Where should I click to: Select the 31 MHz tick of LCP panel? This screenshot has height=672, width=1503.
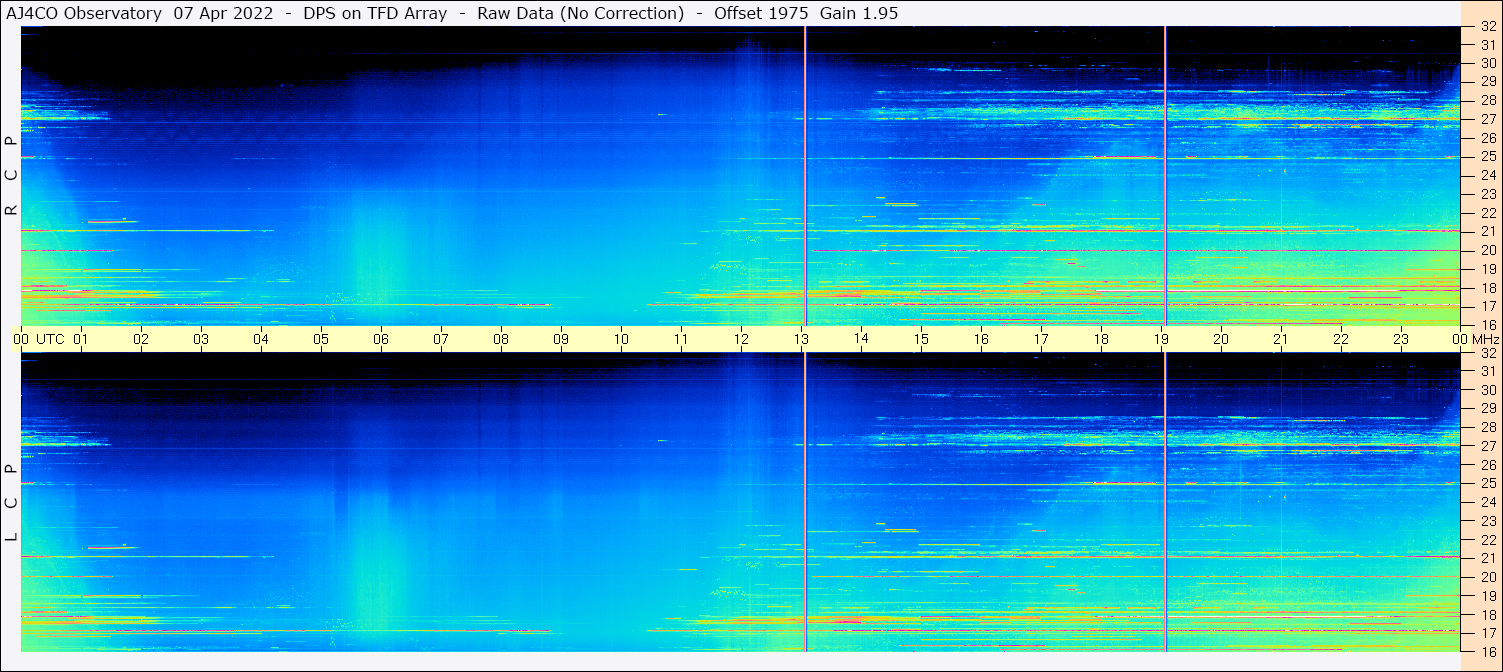[1488, 371]
